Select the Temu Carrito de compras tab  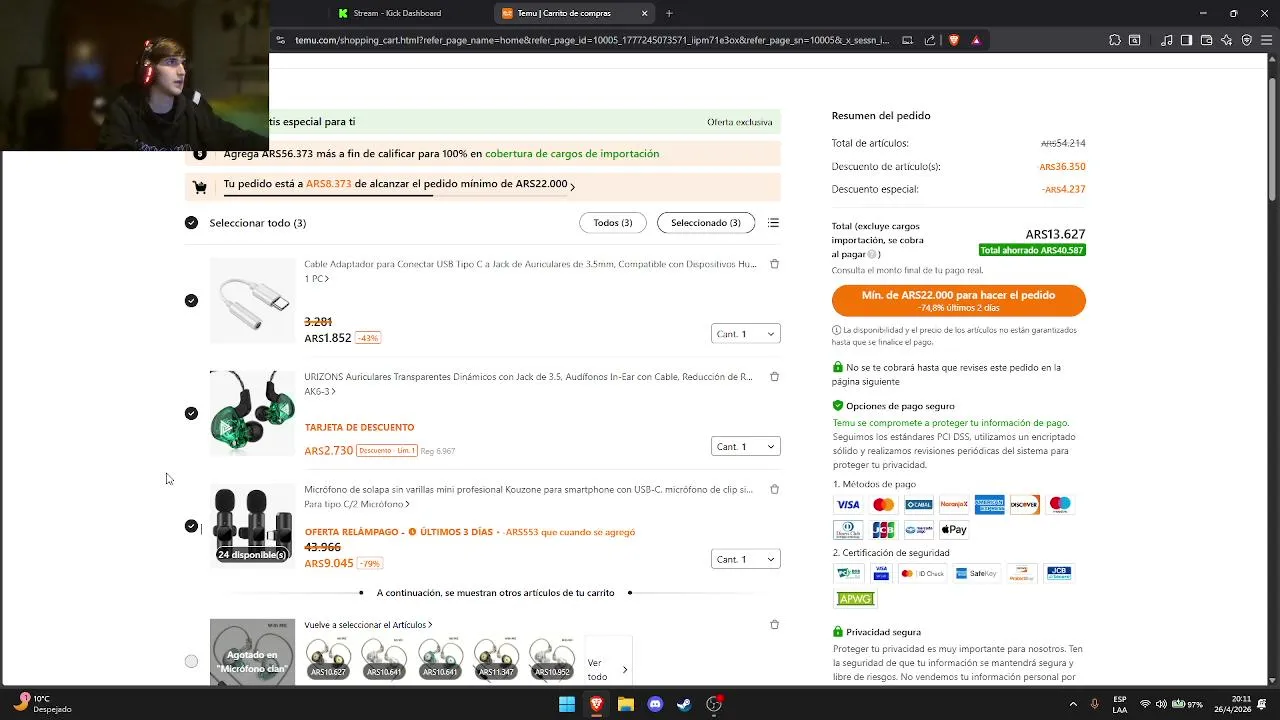[x=575, y=13]
